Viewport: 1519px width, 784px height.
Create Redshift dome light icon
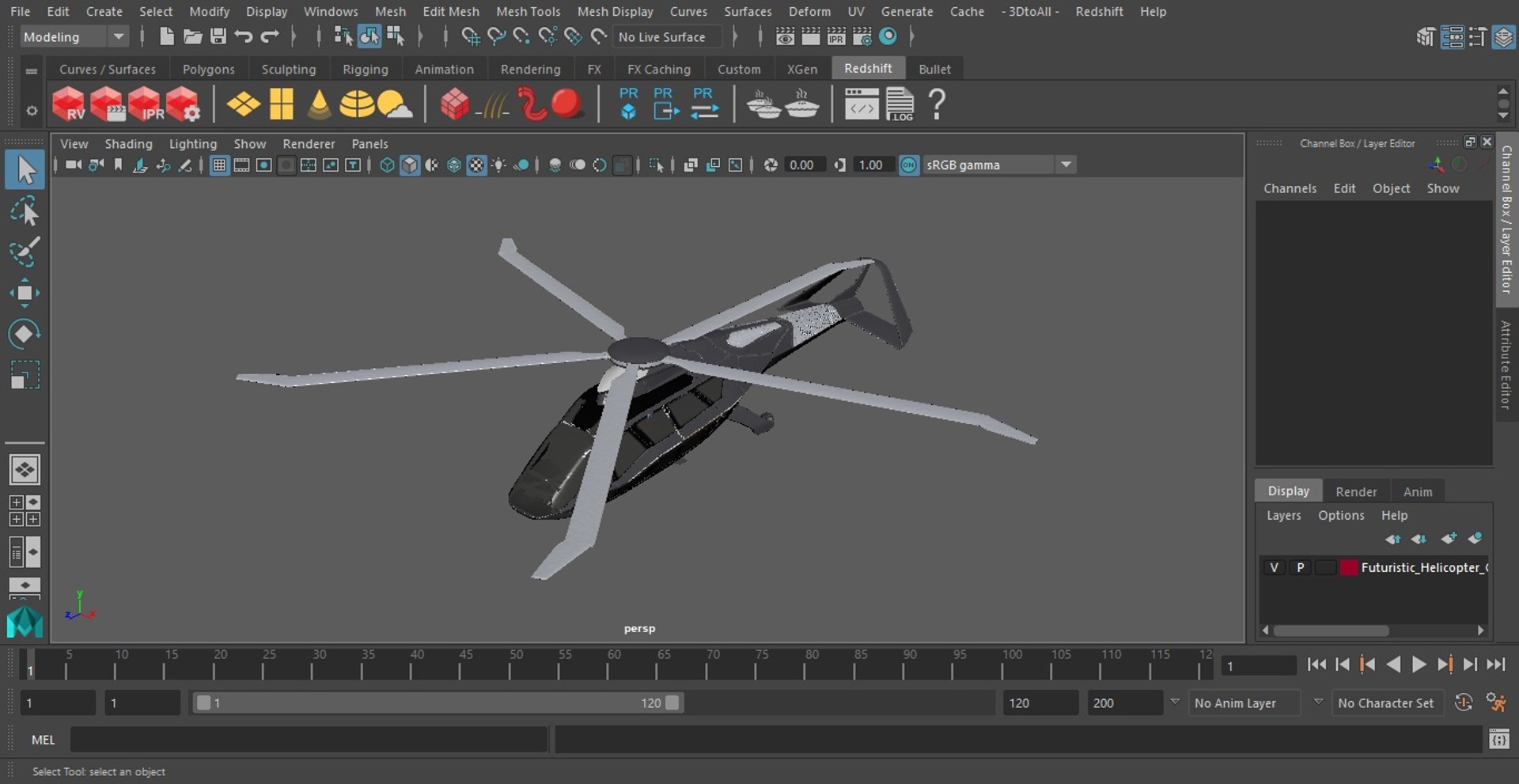coord(357,104)
